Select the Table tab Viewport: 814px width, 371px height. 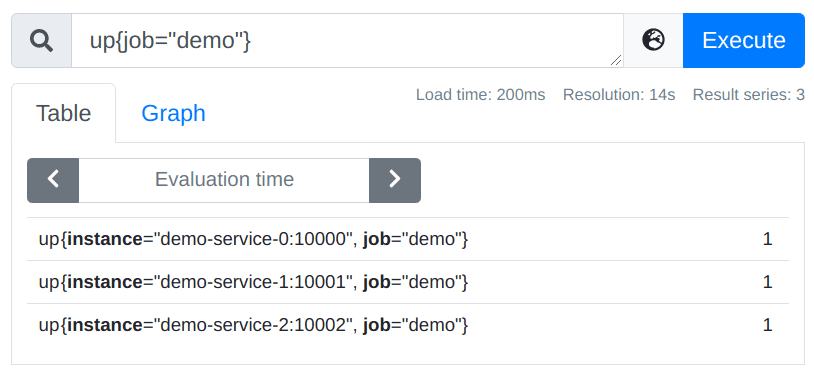pos(63,113)
